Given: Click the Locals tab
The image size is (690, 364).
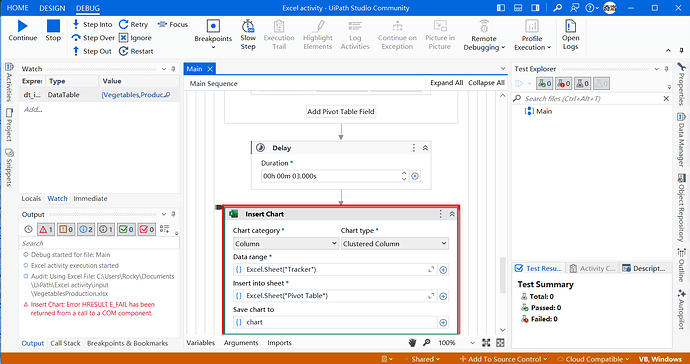Looking at the screenshot, I should click(x=31, y=199).
